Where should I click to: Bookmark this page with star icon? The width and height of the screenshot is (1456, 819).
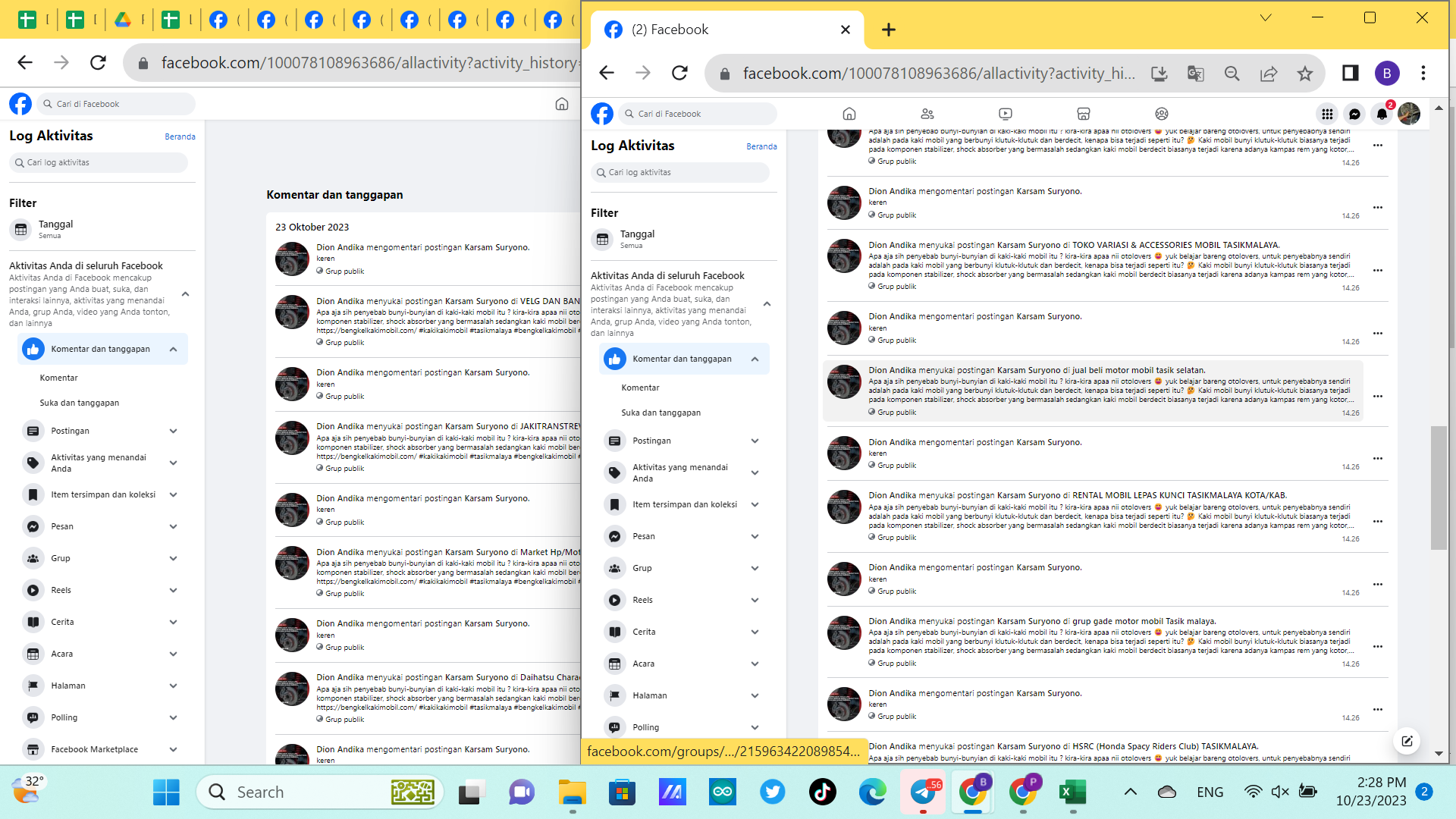[x=1304, y=74]
